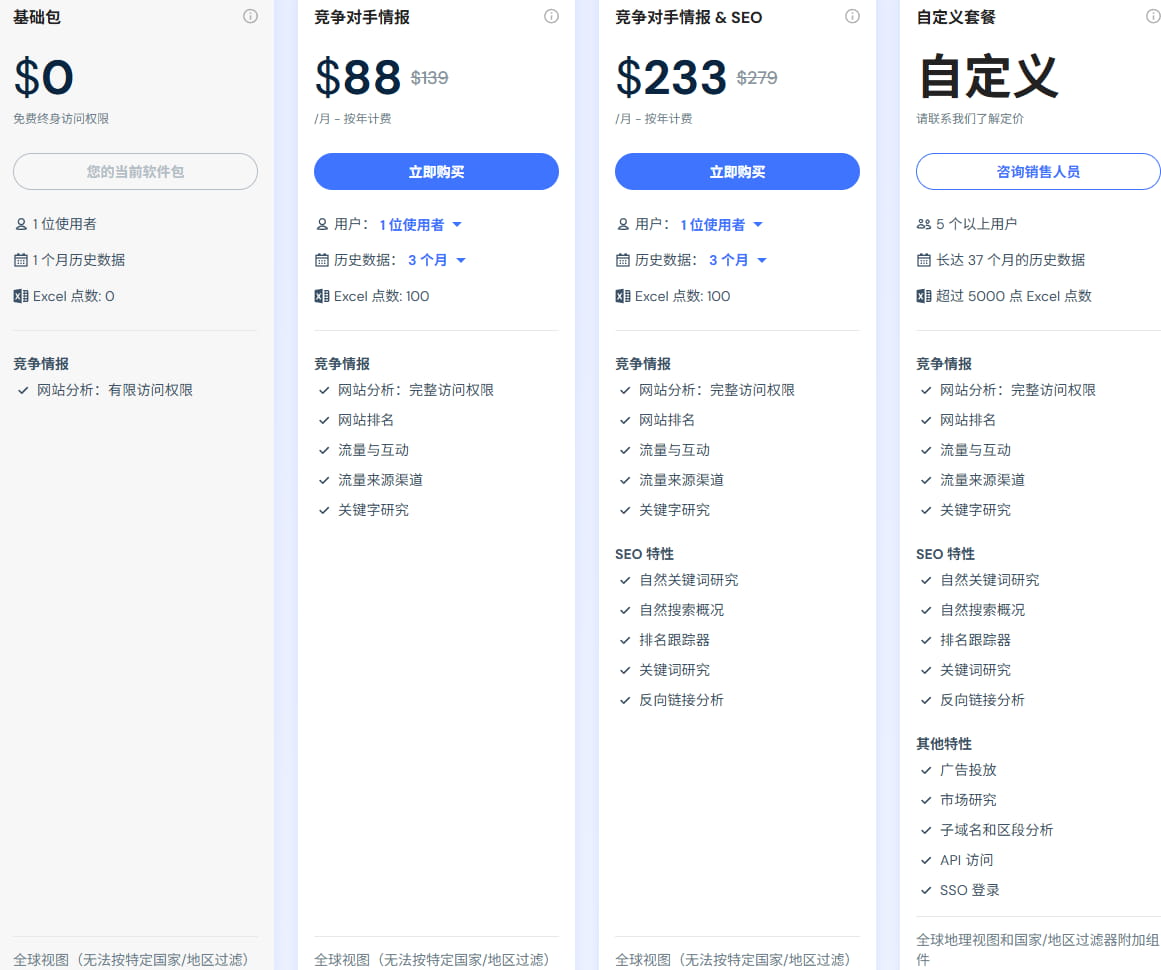This screenshot has width=1161, height=970.
Task: Click the Excel icon beside Excel 点数: 100
Action: [x=323, y=296]
